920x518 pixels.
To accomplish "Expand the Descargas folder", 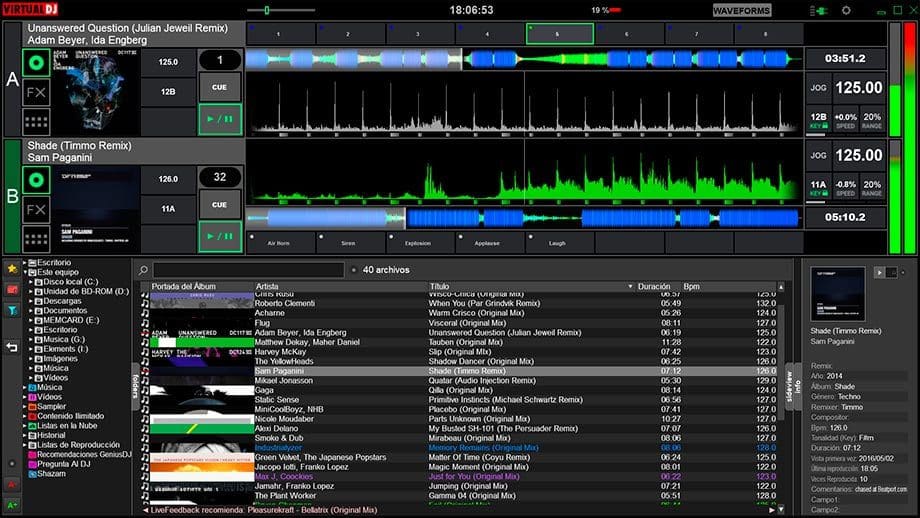I will pyautogui.click(x=31, y=301).
